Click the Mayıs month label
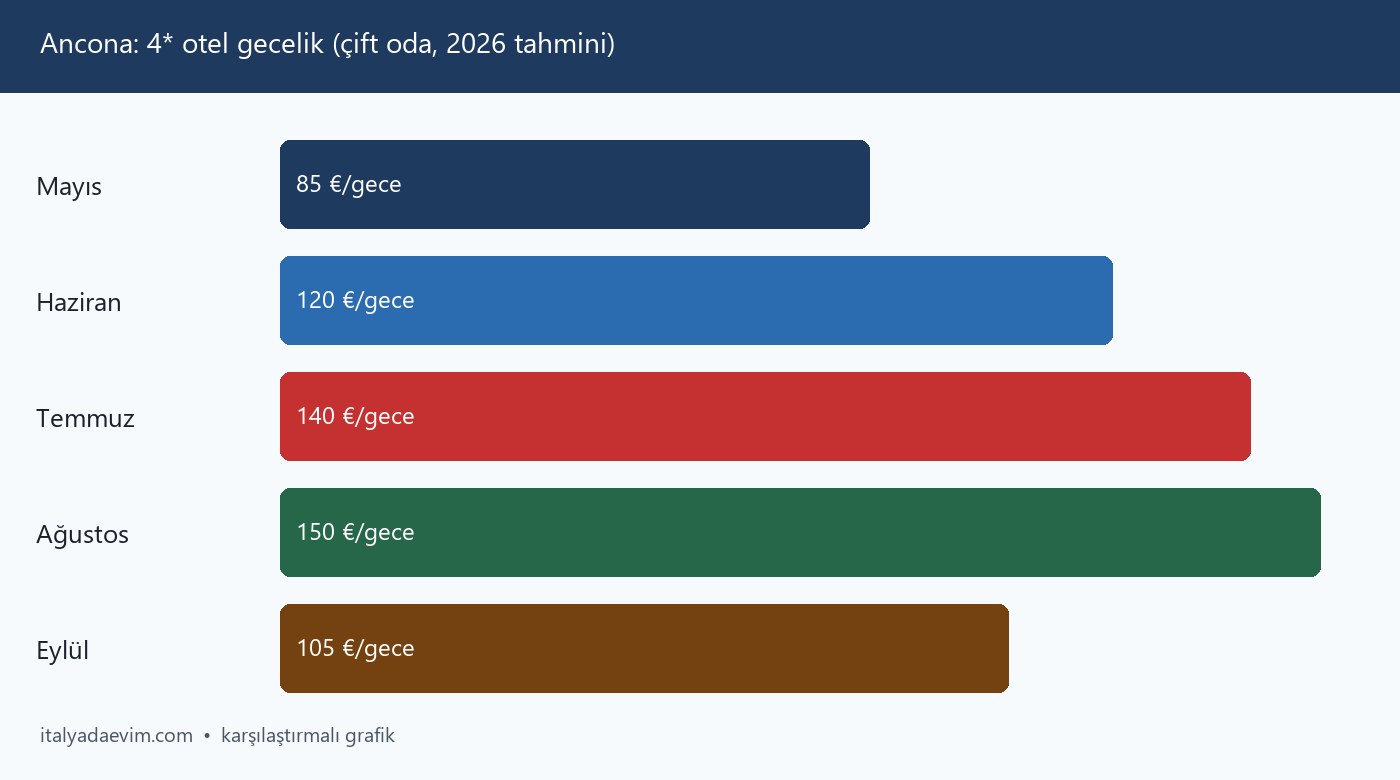This screenshot has height=780, width=1400. click(x=69, y=187)
